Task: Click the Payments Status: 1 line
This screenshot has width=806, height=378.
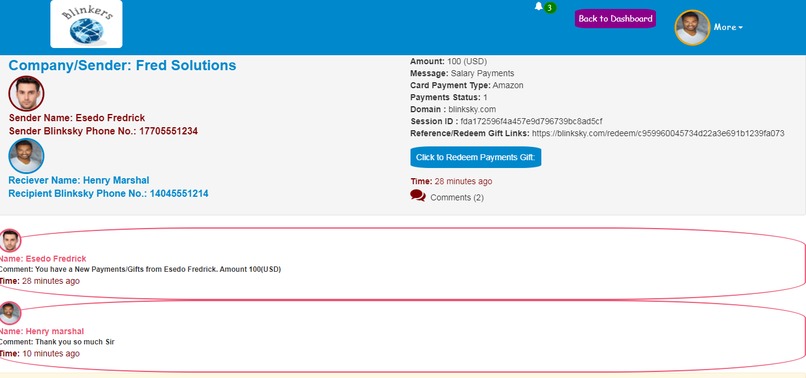Action: point(449,97)
